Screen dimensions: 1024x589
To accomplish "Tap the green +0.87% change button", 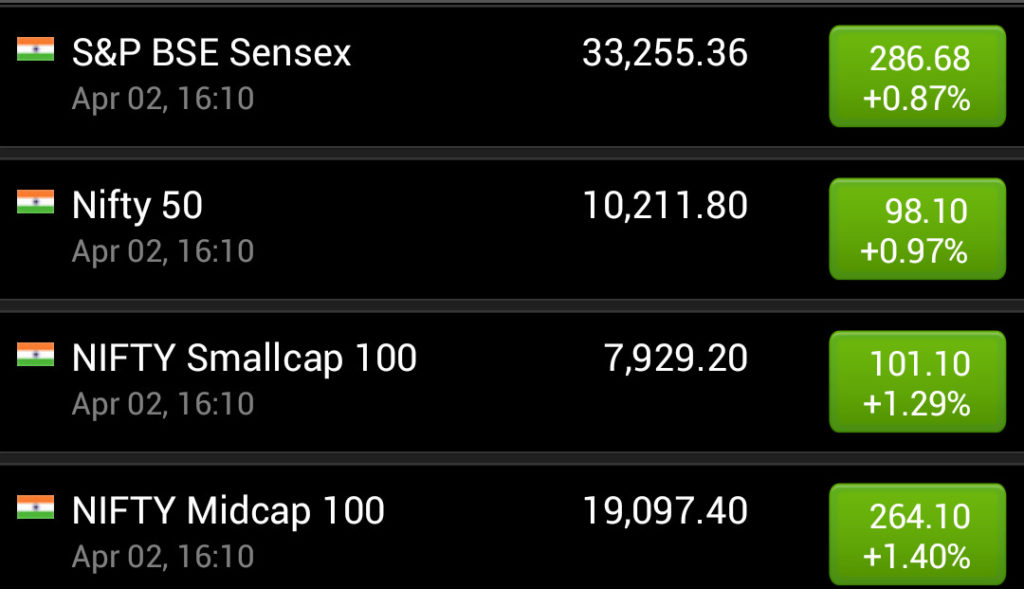I will coord(917,77).
